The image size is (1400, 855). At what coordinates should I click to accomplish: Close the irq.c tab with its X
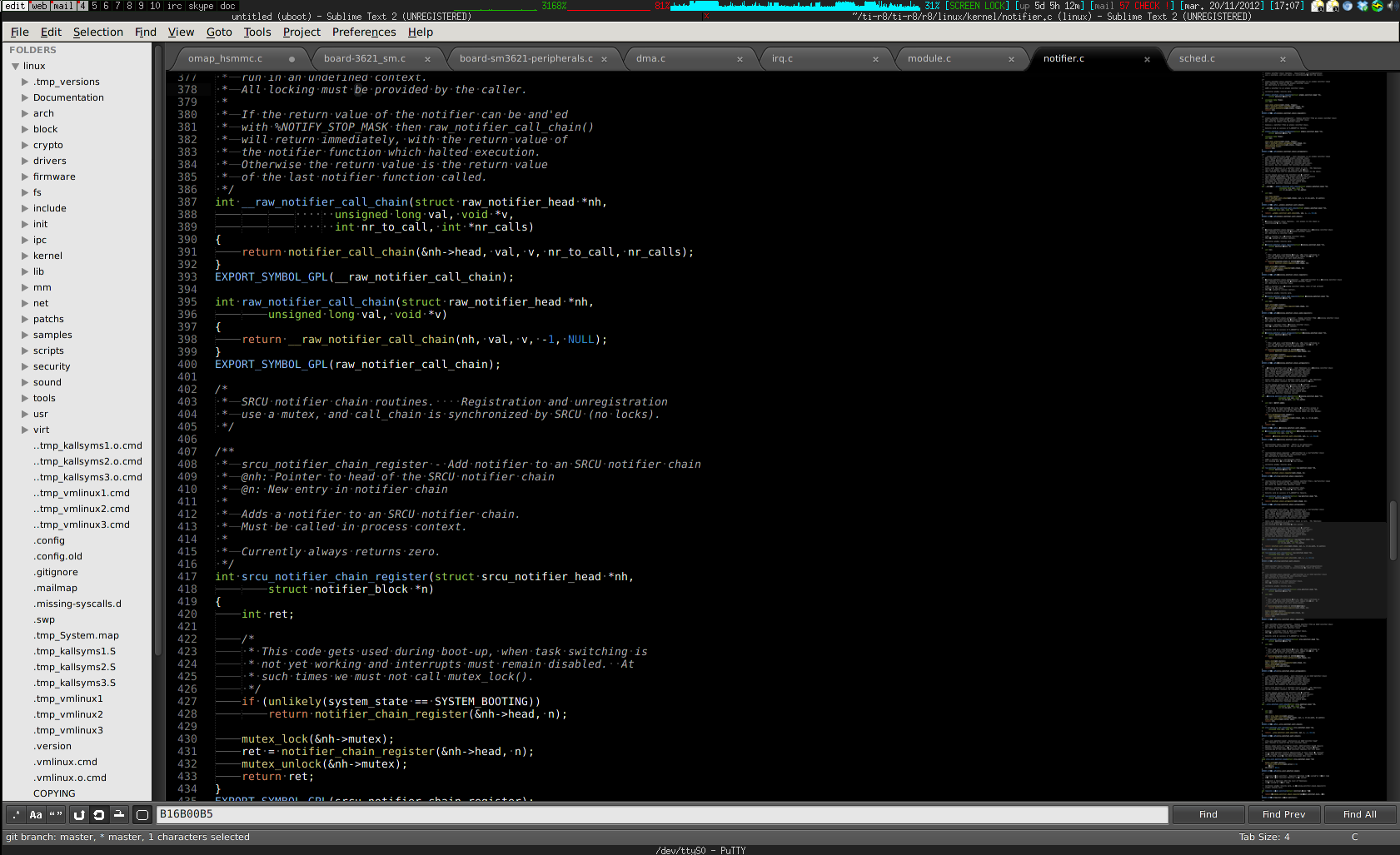[875, 59]
